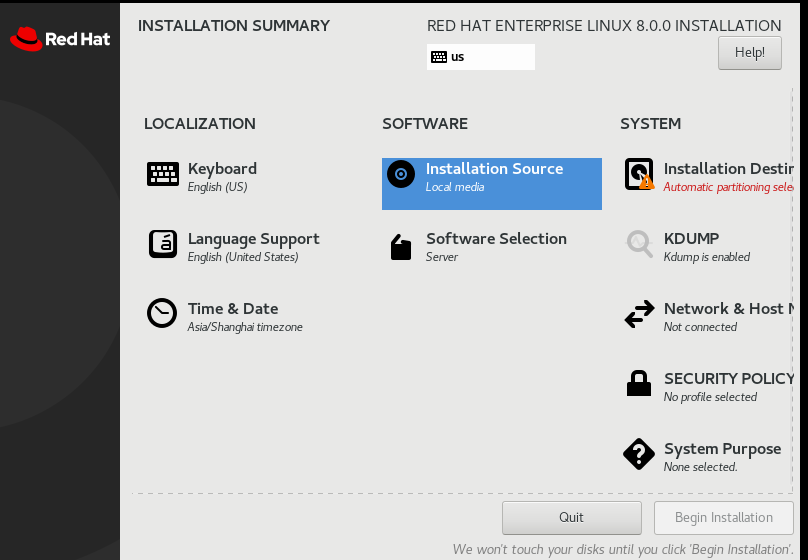Click 'Not connected' status text

coord(700,327)
